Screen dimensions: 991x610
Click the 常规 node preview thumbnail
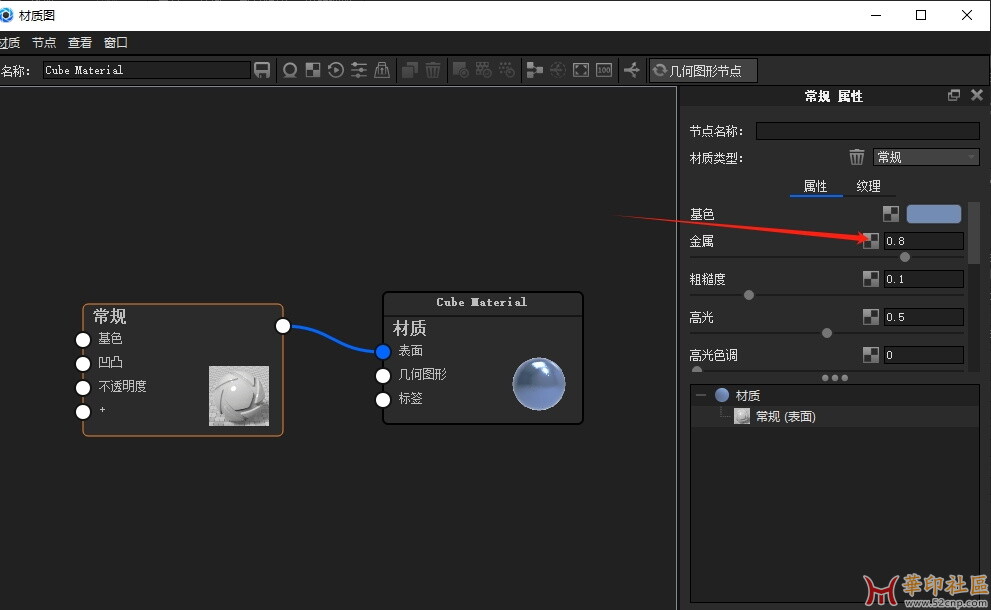click(239, 396)
